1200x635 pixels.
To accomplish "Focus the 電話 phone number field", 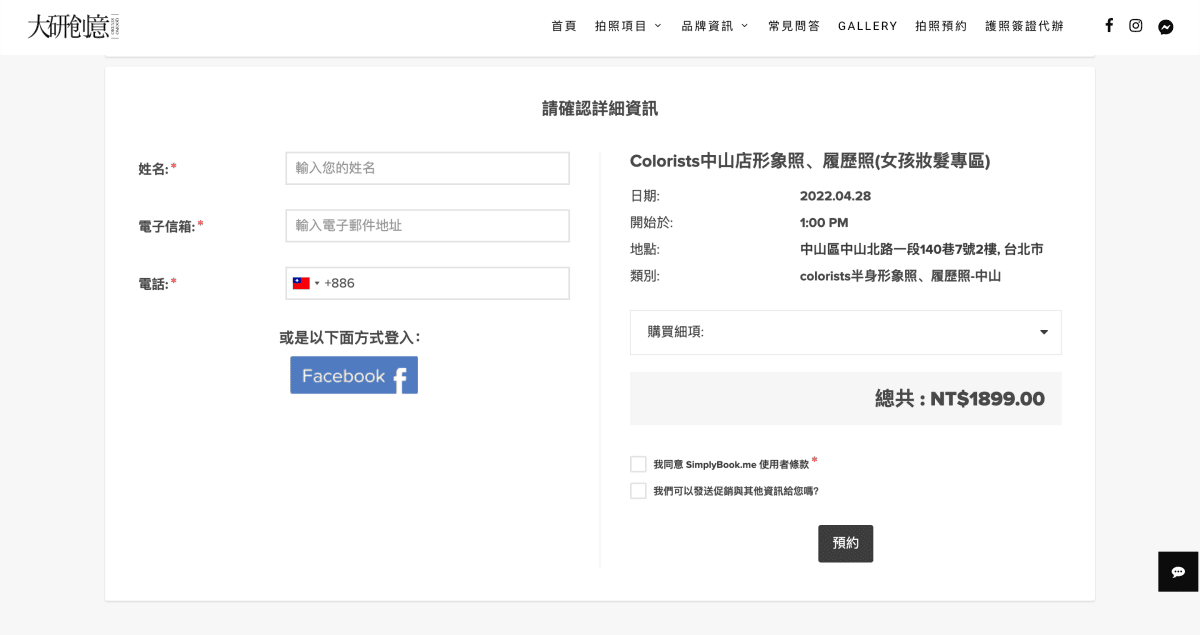I will [428, 283].
